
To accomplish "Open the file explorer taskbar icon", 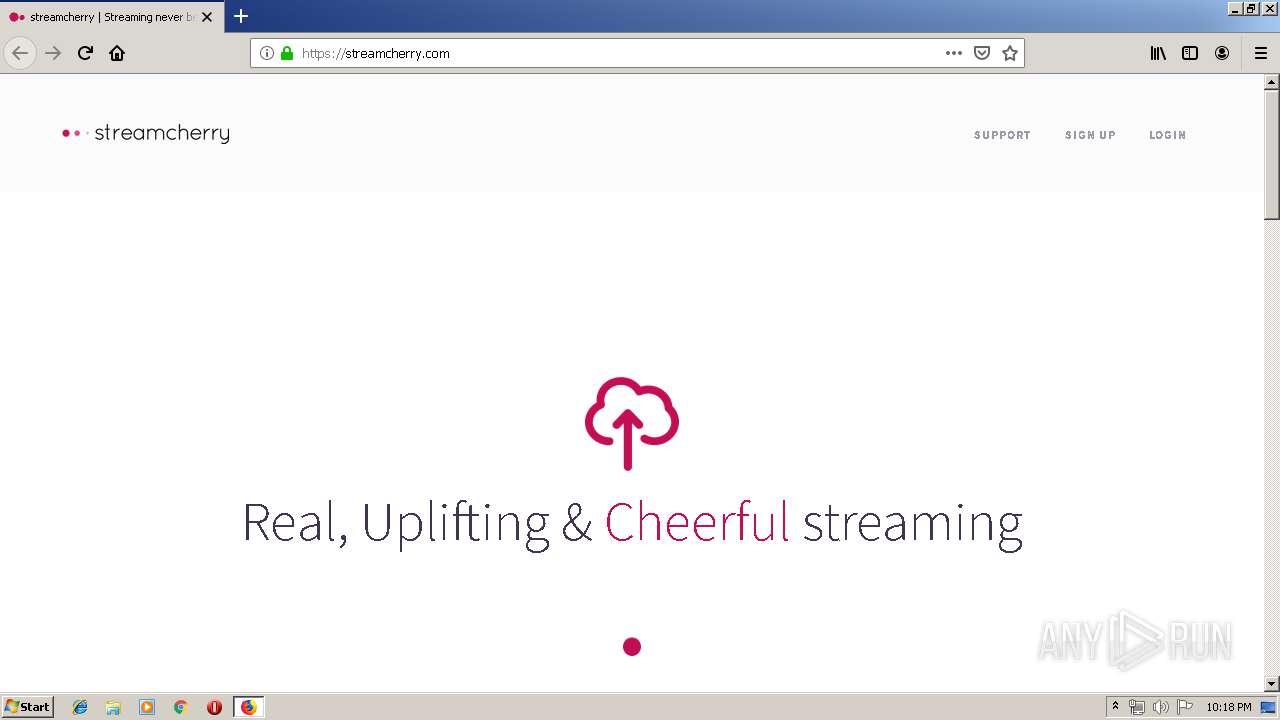I will [x=113, y=707].
